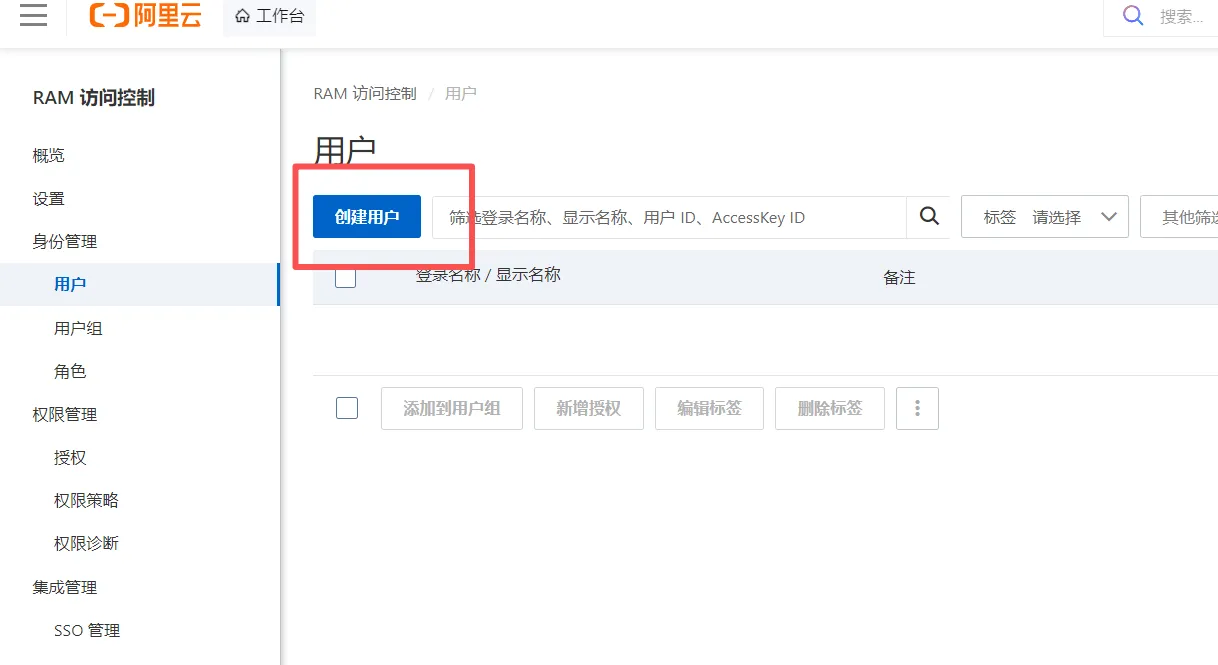Select 用户 in the sidebar
Screen dimensions: 1218x665
tap(139, 284)
